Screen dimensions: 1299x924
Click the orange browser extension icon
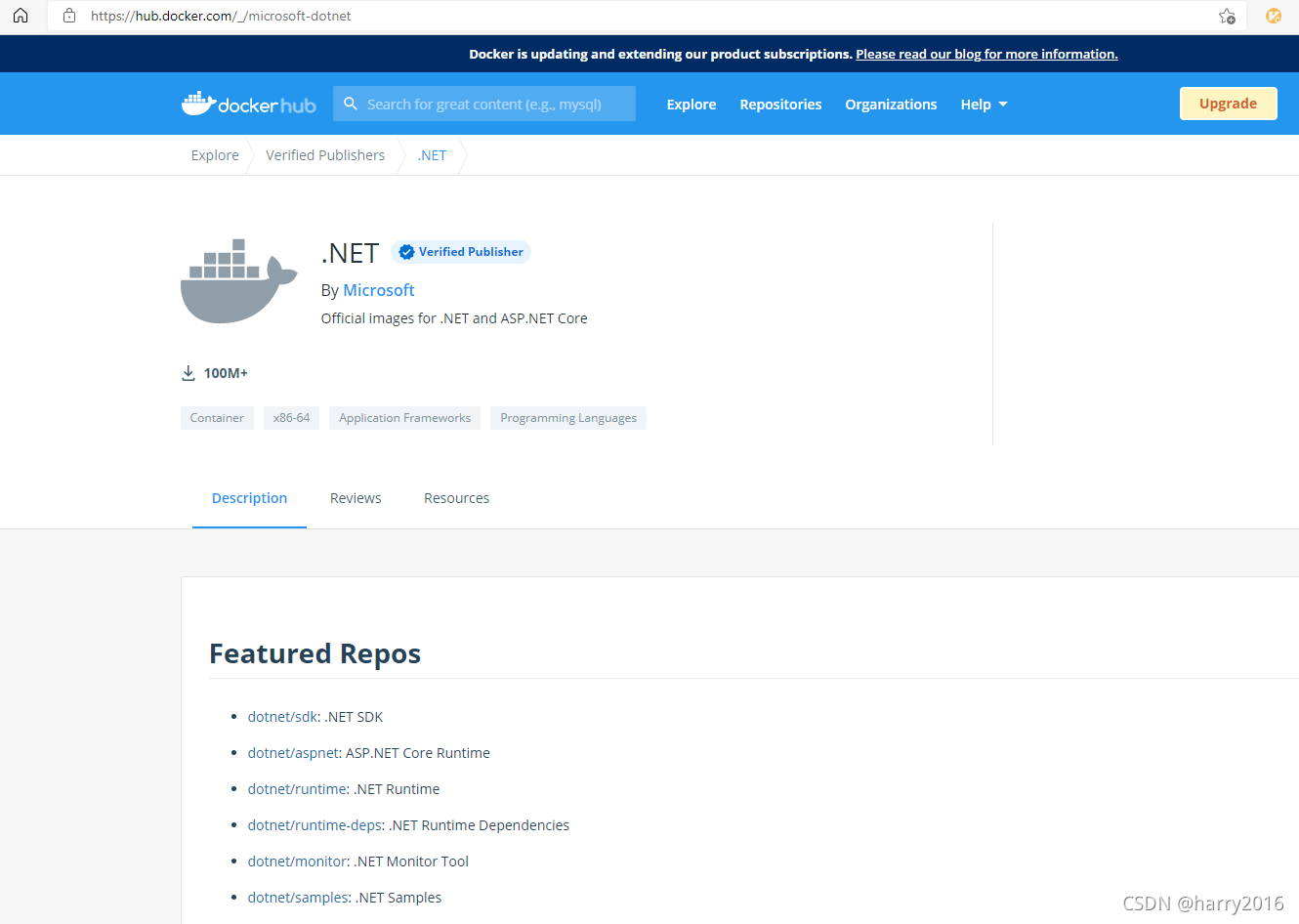(x=1274, y=16)
